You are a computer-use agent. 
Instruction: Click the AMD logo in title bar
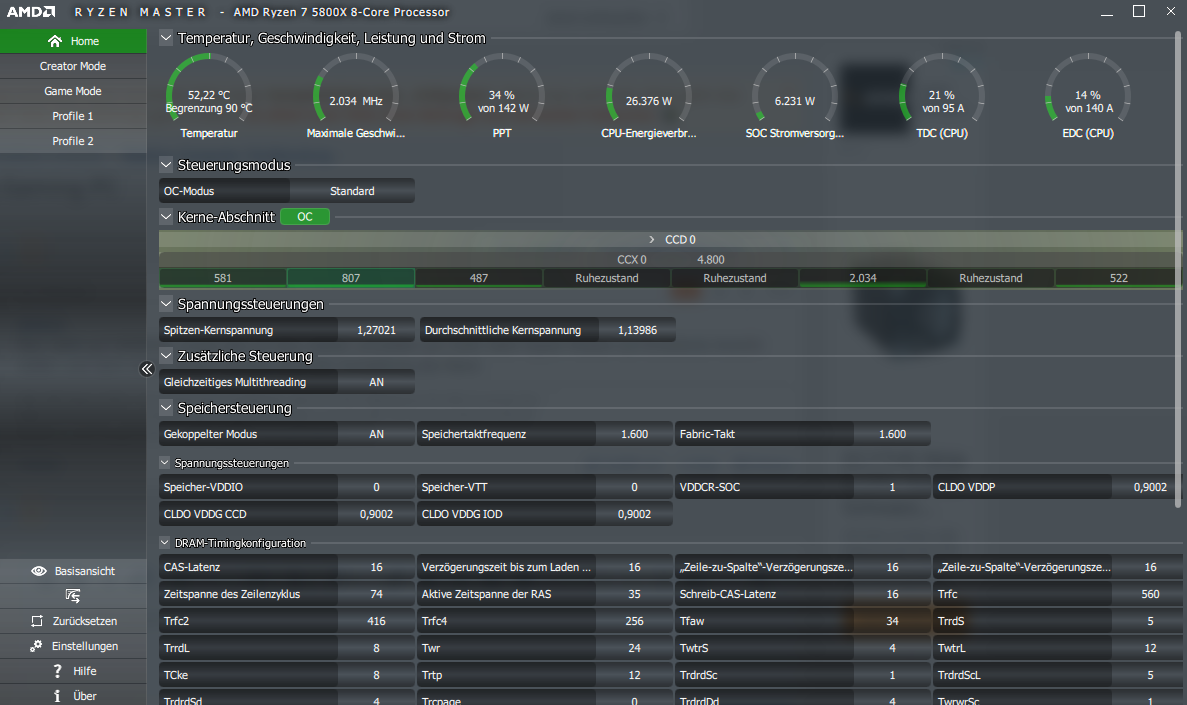click(x=31, y=12)
